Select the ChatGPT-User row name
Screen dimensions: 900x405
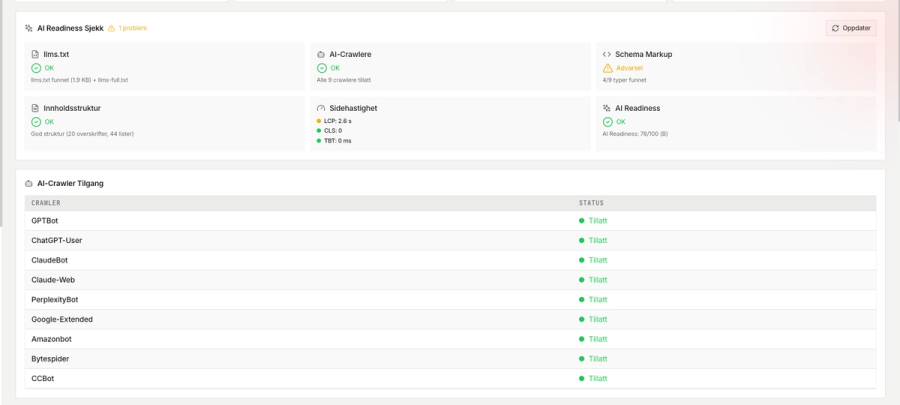coord(57,240)
